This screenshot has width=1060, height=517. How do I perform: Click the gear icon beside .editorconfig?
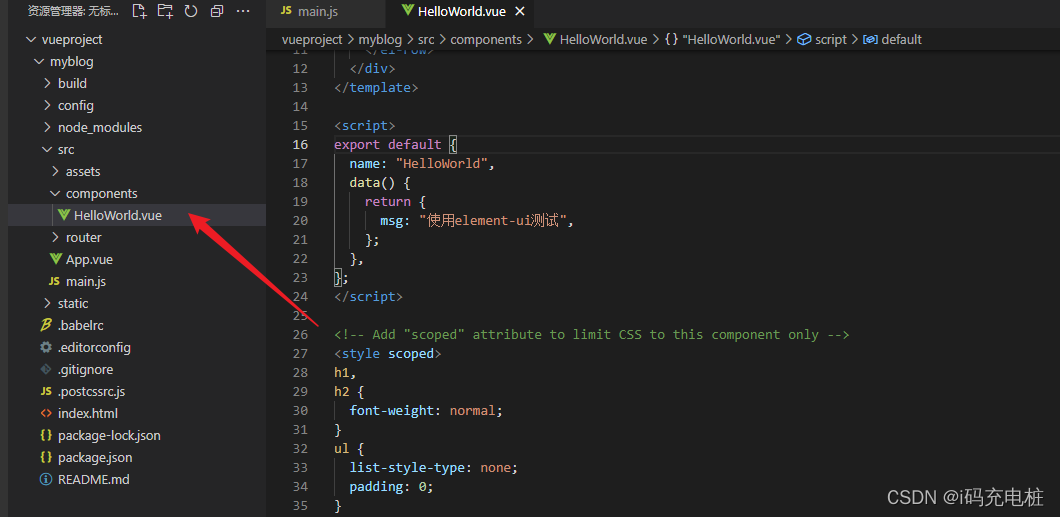pos(46,347)
